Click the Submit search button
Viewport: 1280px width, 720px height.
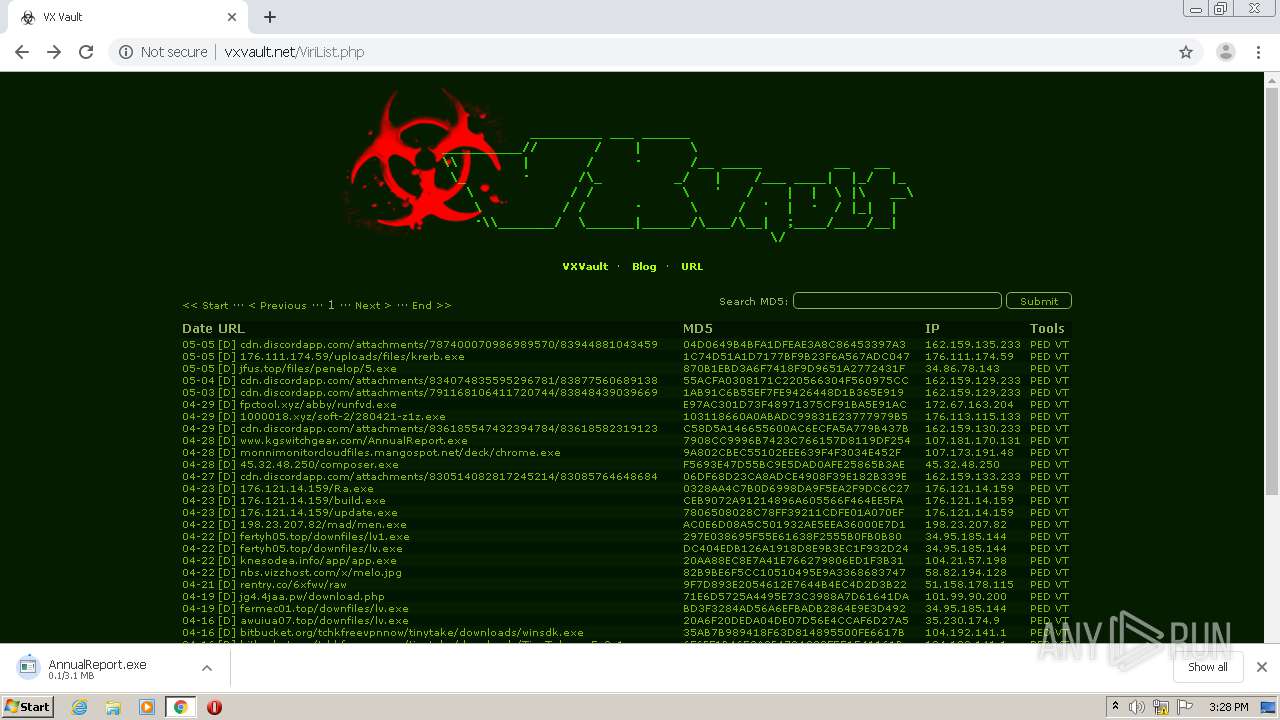1039,301
